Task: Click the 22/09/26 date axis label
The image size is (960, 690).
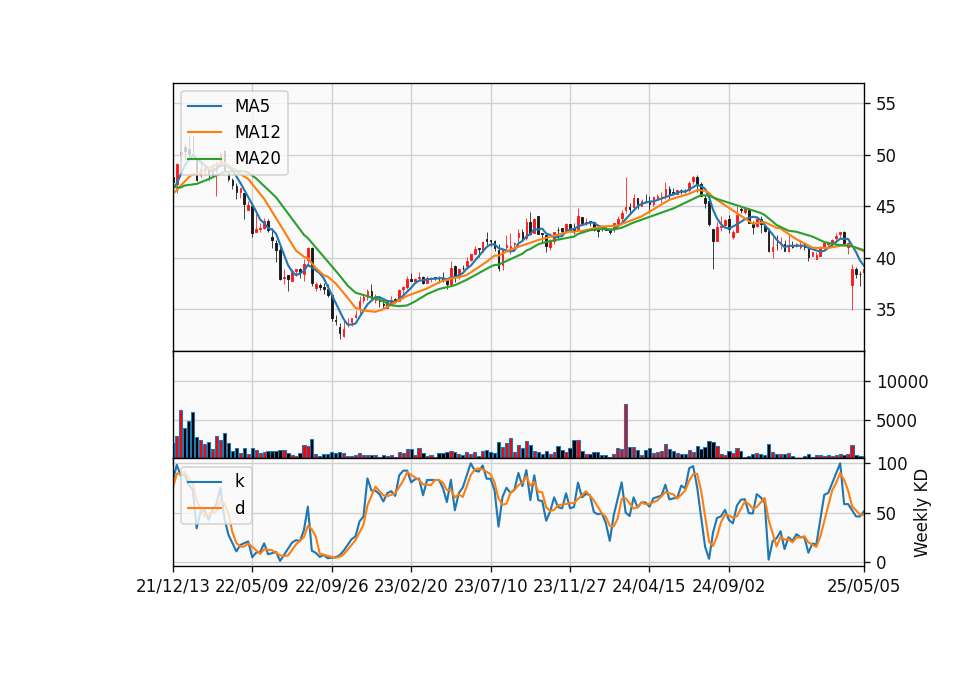Action: pyautogui.click(x=332, y=586)
